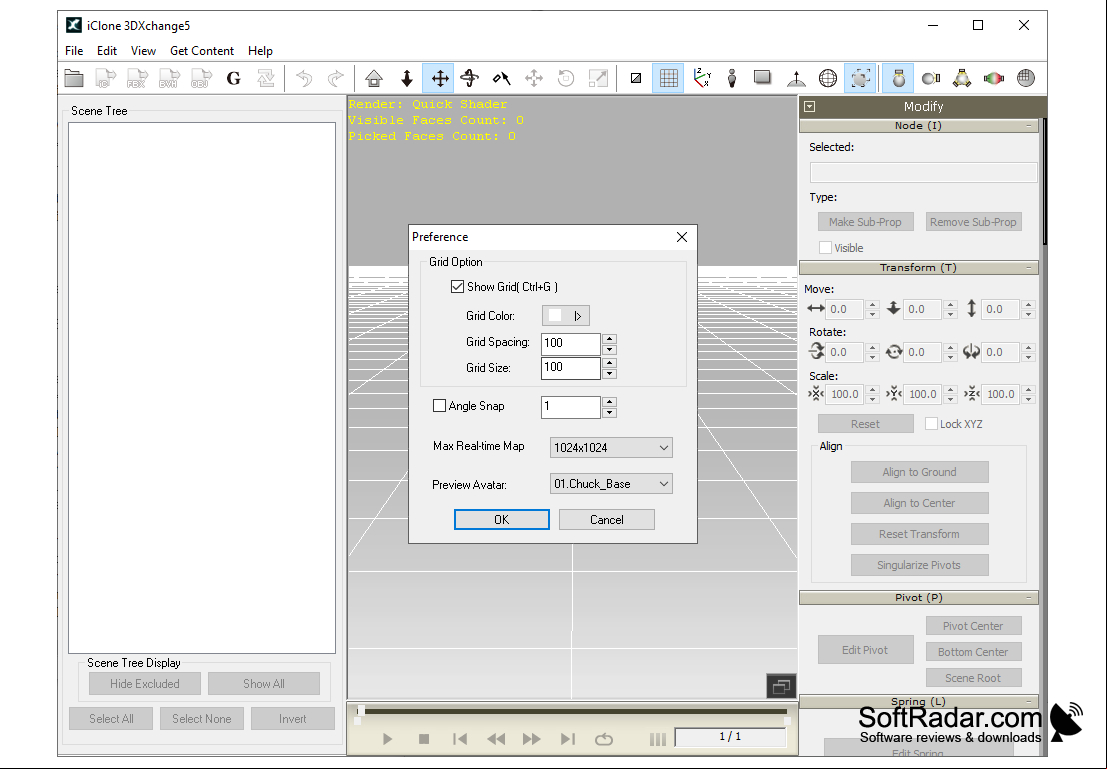Enable the Lock XYZ checkbox
The image size is (1107, 769).
click(932, 424)
